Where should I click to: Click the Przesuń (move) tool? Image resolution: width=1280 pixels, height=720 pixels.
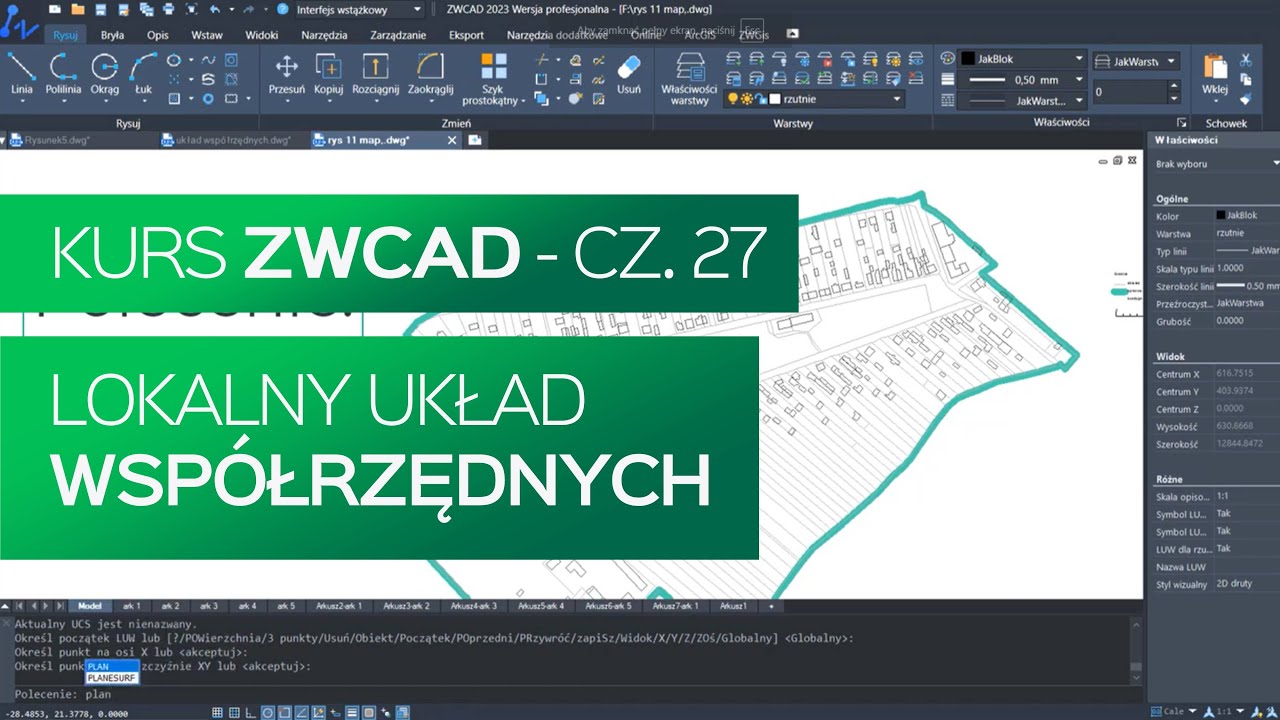pyautogui.click(x=287, y=73)
